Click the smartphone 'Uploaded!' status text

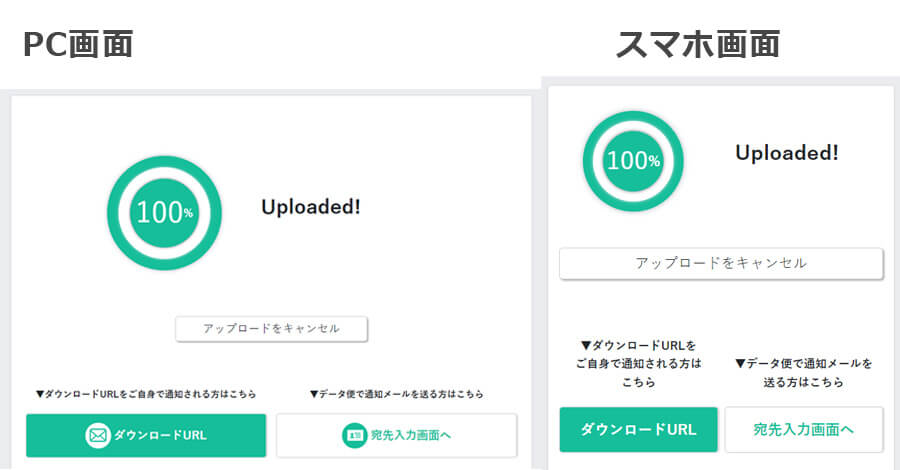[786, 153]
